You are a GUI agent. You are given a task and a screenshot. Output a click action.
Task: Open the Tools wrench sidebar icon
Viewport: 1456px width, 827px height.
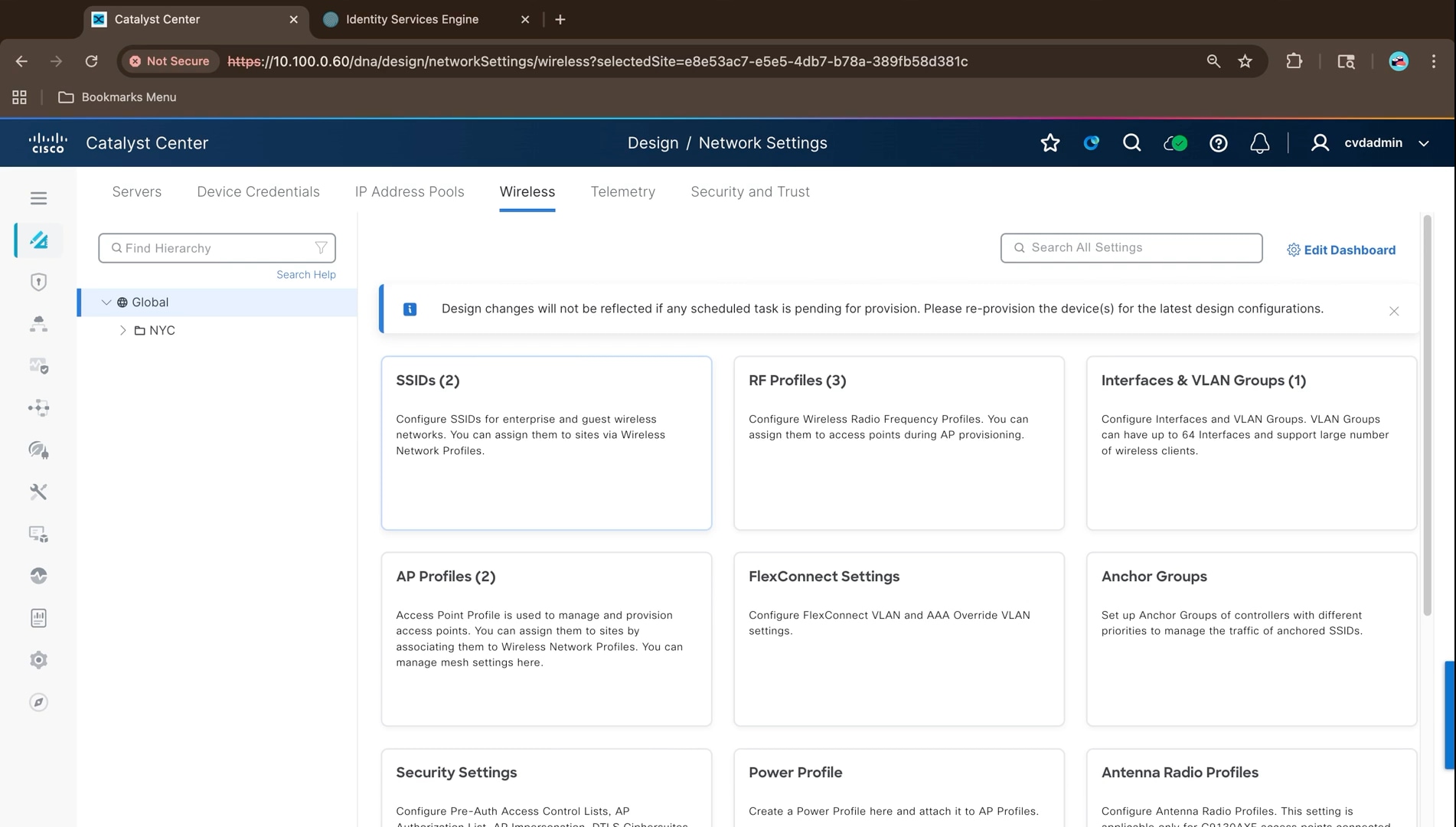pyautogui.click(x=38, y=492)
